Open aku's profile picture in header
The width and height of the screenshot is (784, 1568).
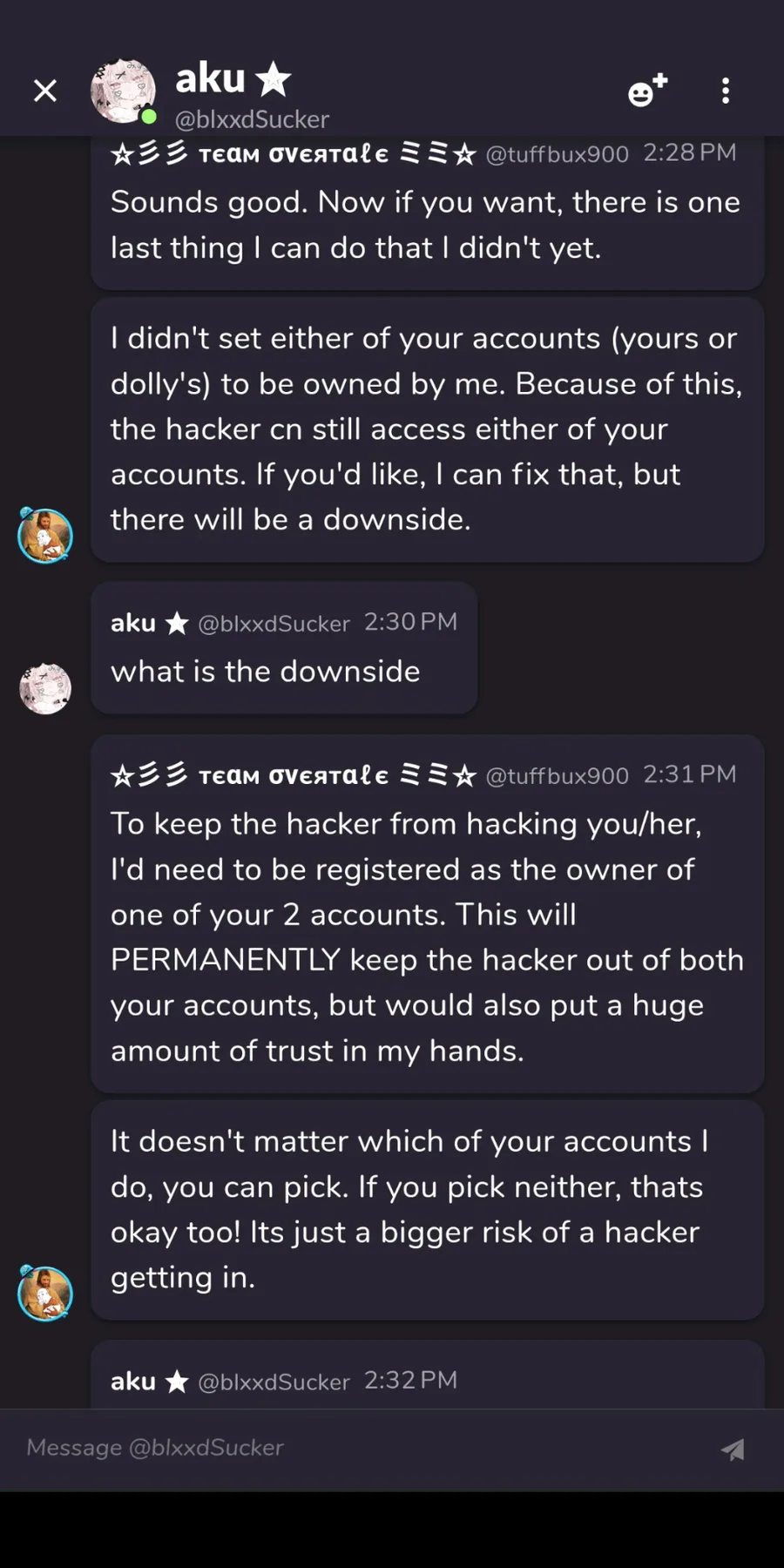(x=124, y=91)
